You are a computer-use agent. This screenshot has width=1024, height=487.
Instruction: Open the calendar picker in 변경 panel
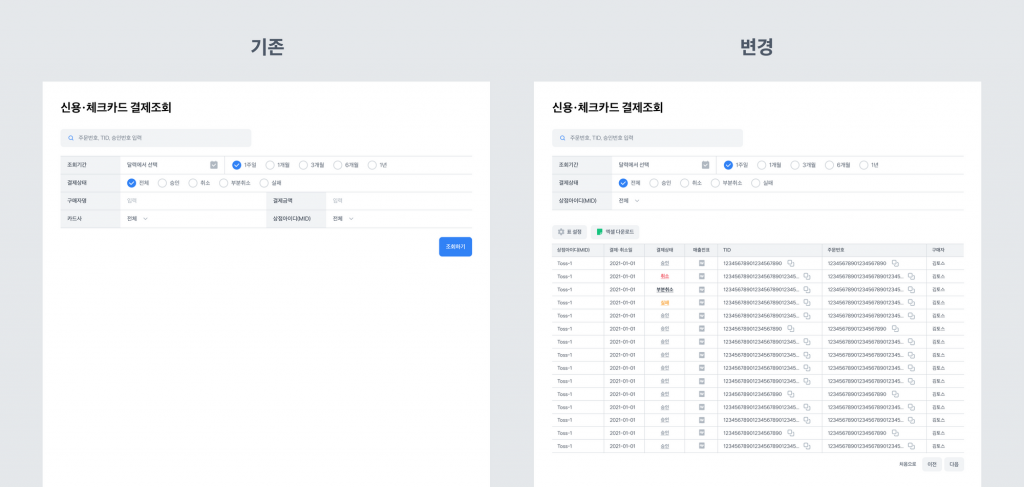[705, 165]
